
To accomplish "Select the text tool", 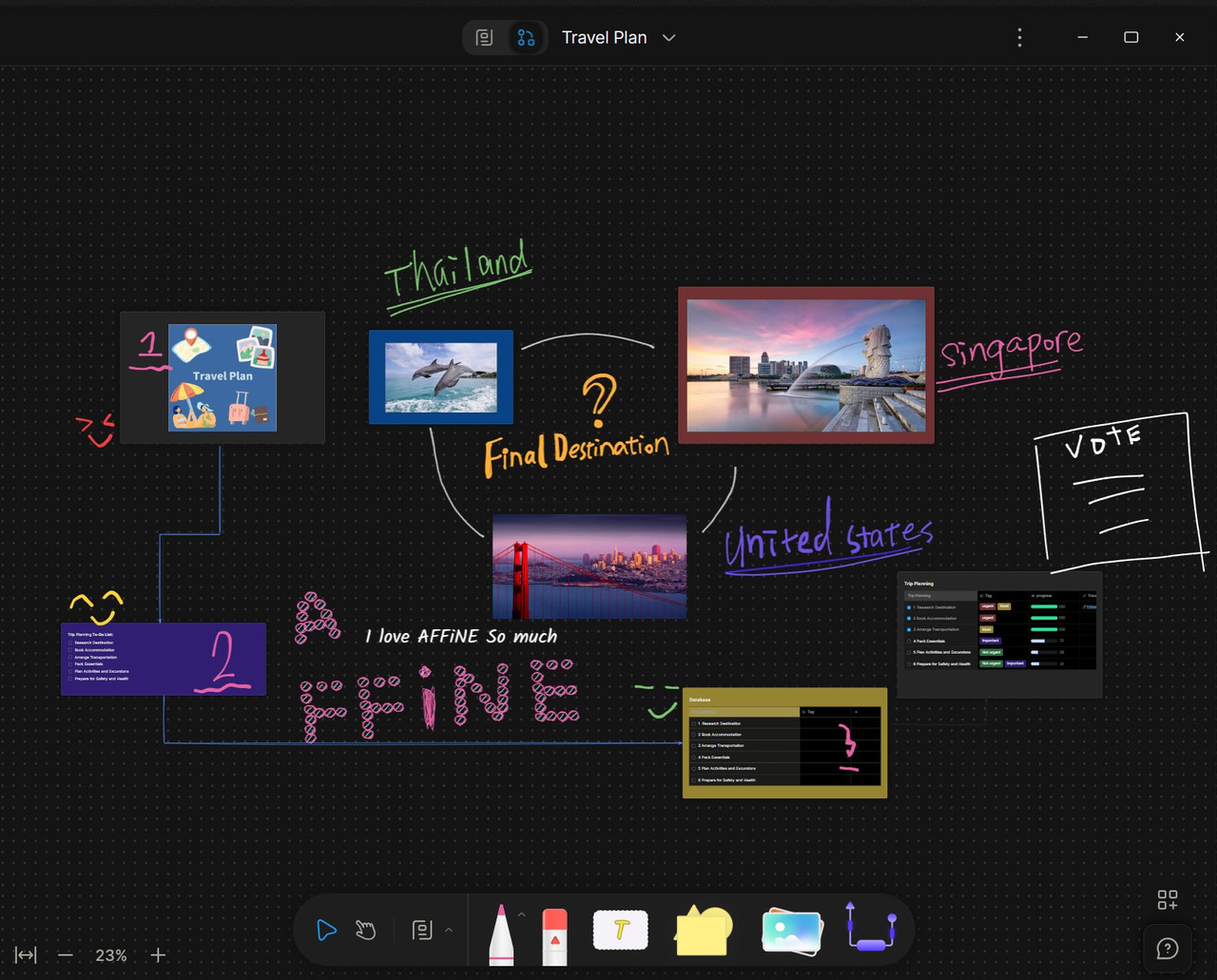I will point(621,930).
